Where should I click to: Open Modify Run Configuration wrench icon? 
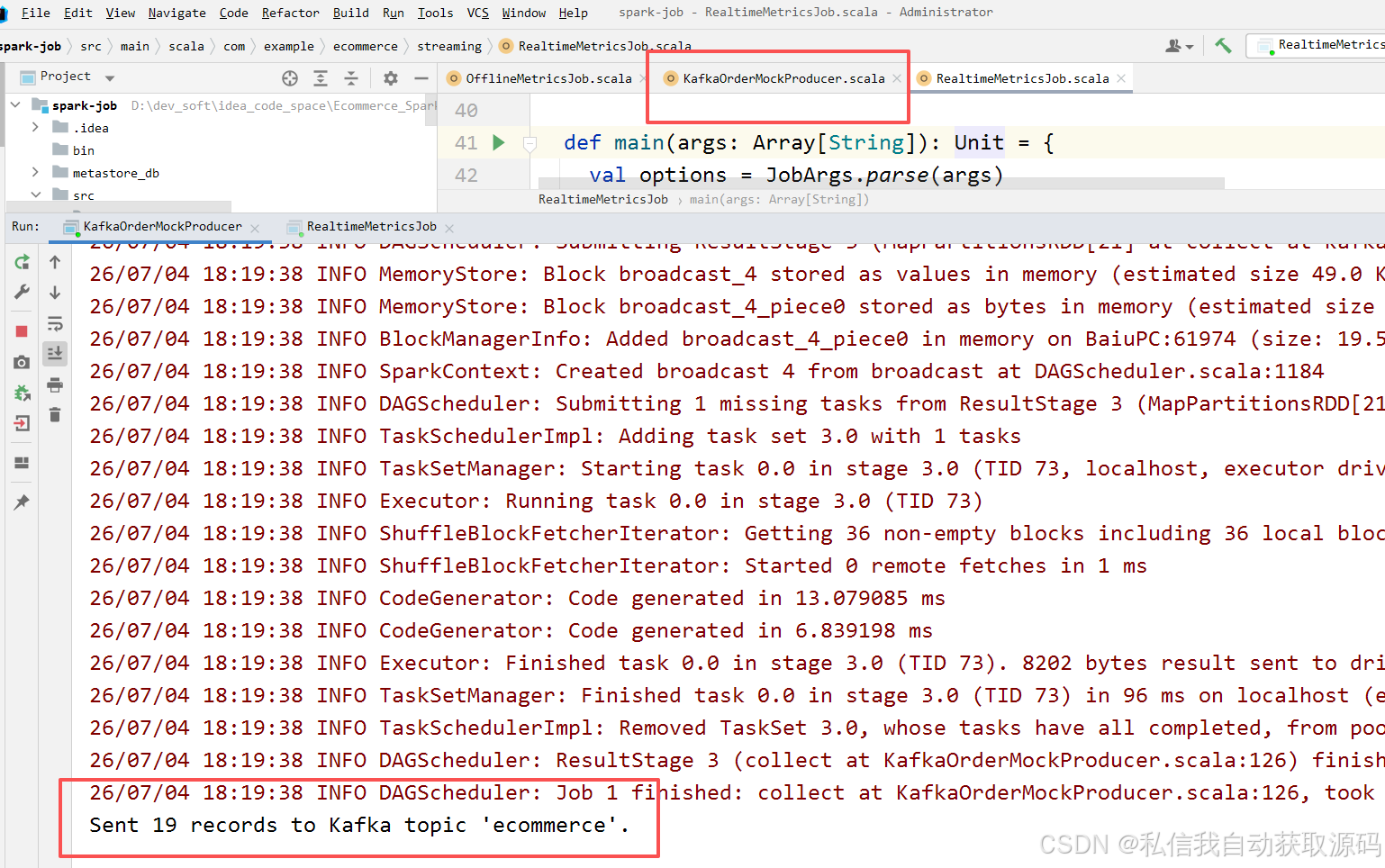pos(22,292)
